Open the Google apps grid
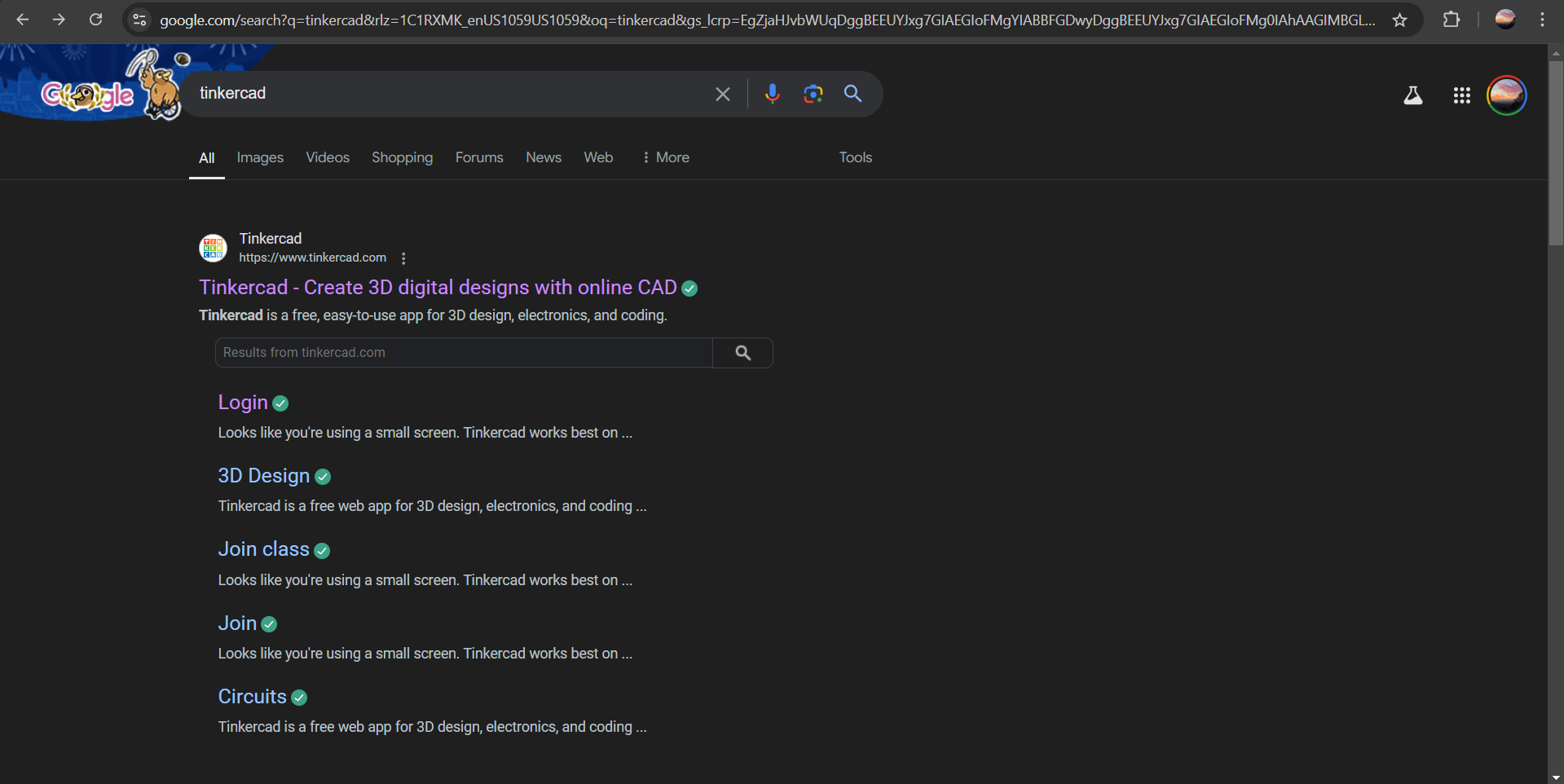 point(1461,95)
